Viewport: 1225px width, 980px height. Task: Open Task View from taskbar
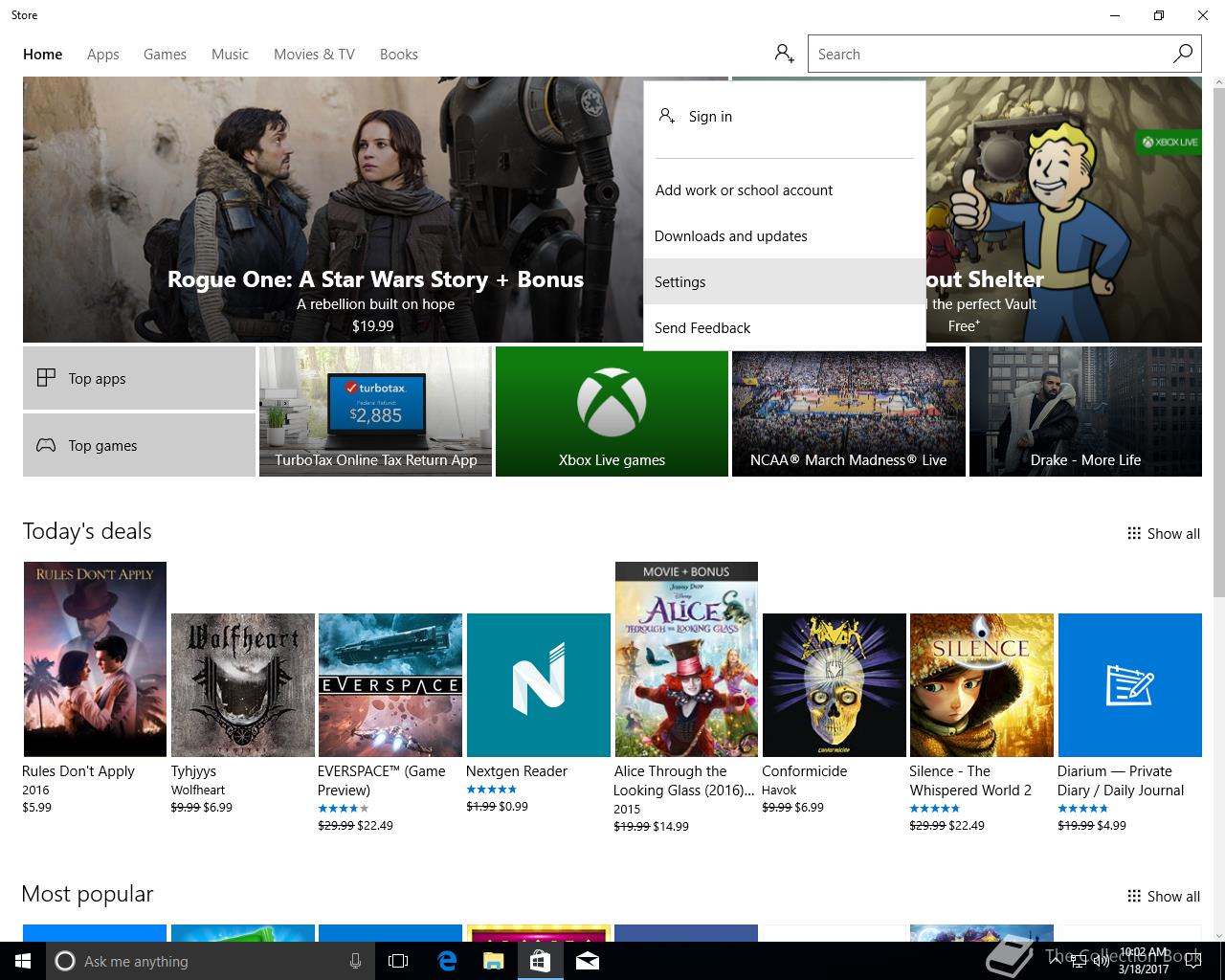click(398, 961)
